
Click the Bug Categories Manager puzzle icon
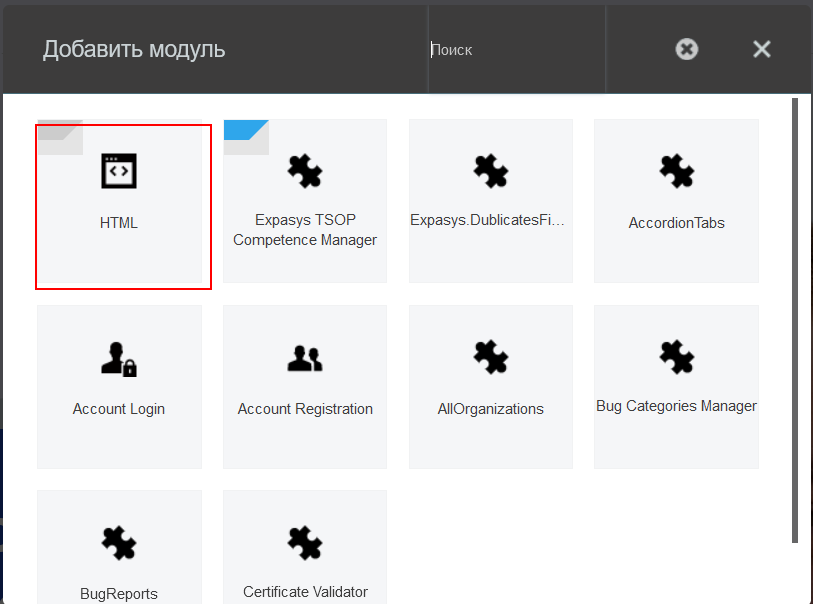[x=676, y=357]
